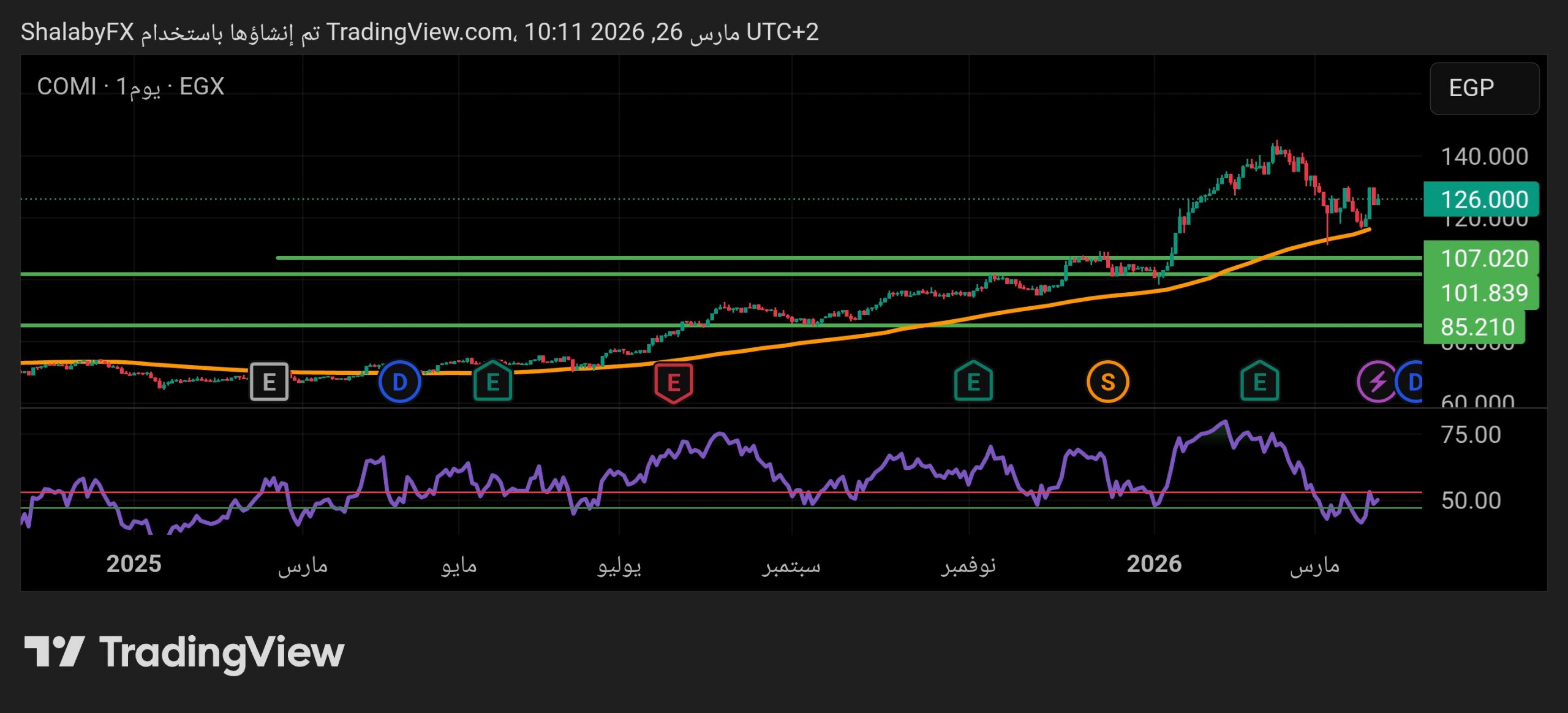The height and width of the screenshot is (713, 1568).
Task: Select the 101.839 price level label
Action: [x=1480, y=292]
